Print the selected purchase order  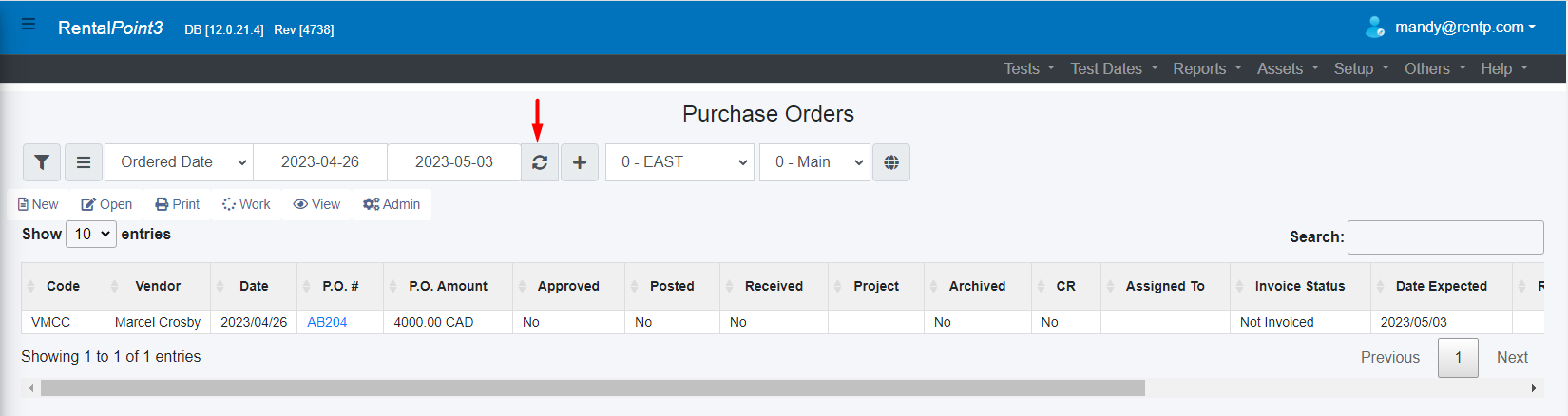click(178, 204)
